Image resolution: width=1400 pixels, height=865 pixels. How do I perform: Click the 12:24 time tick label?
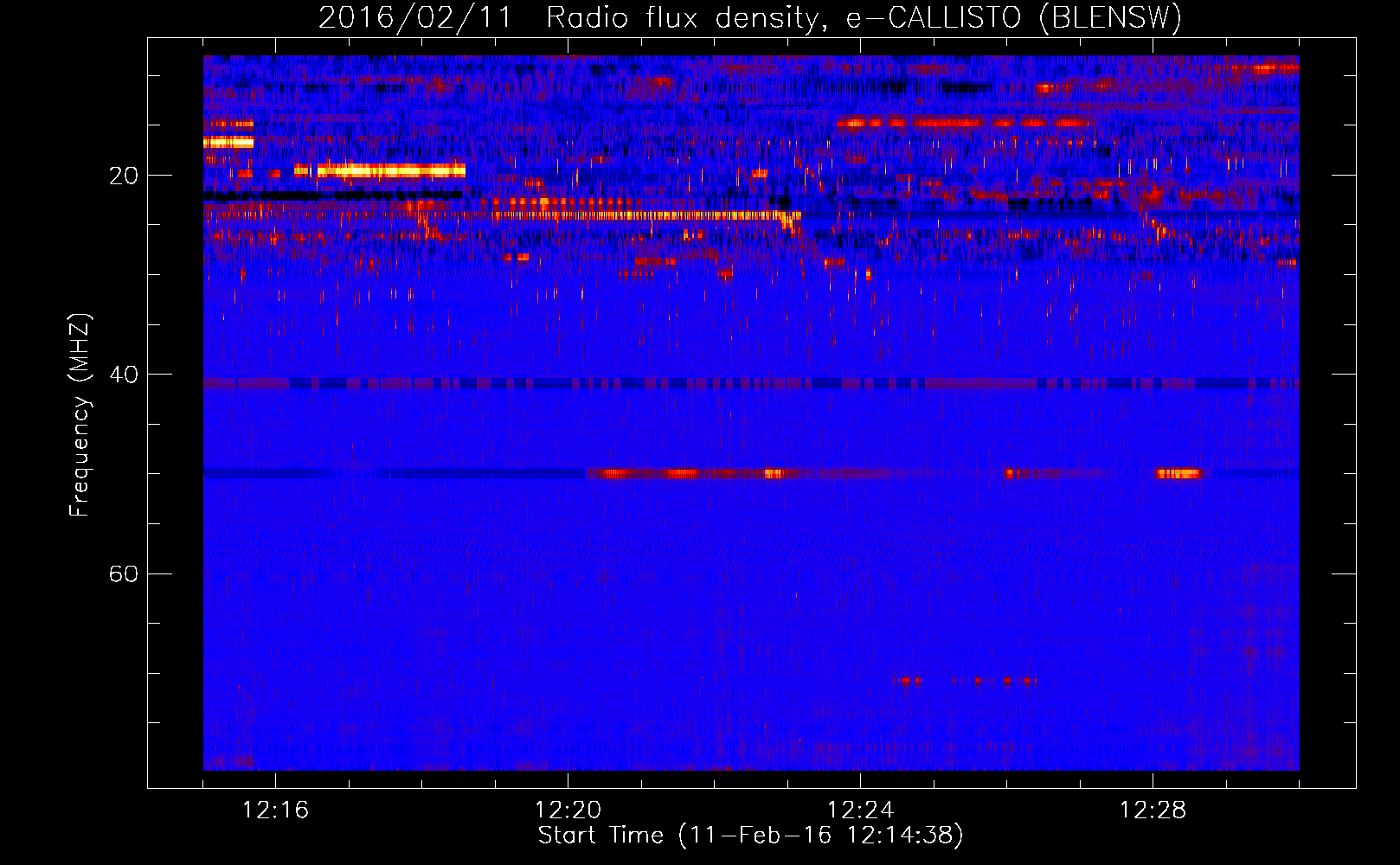point(860,811)
